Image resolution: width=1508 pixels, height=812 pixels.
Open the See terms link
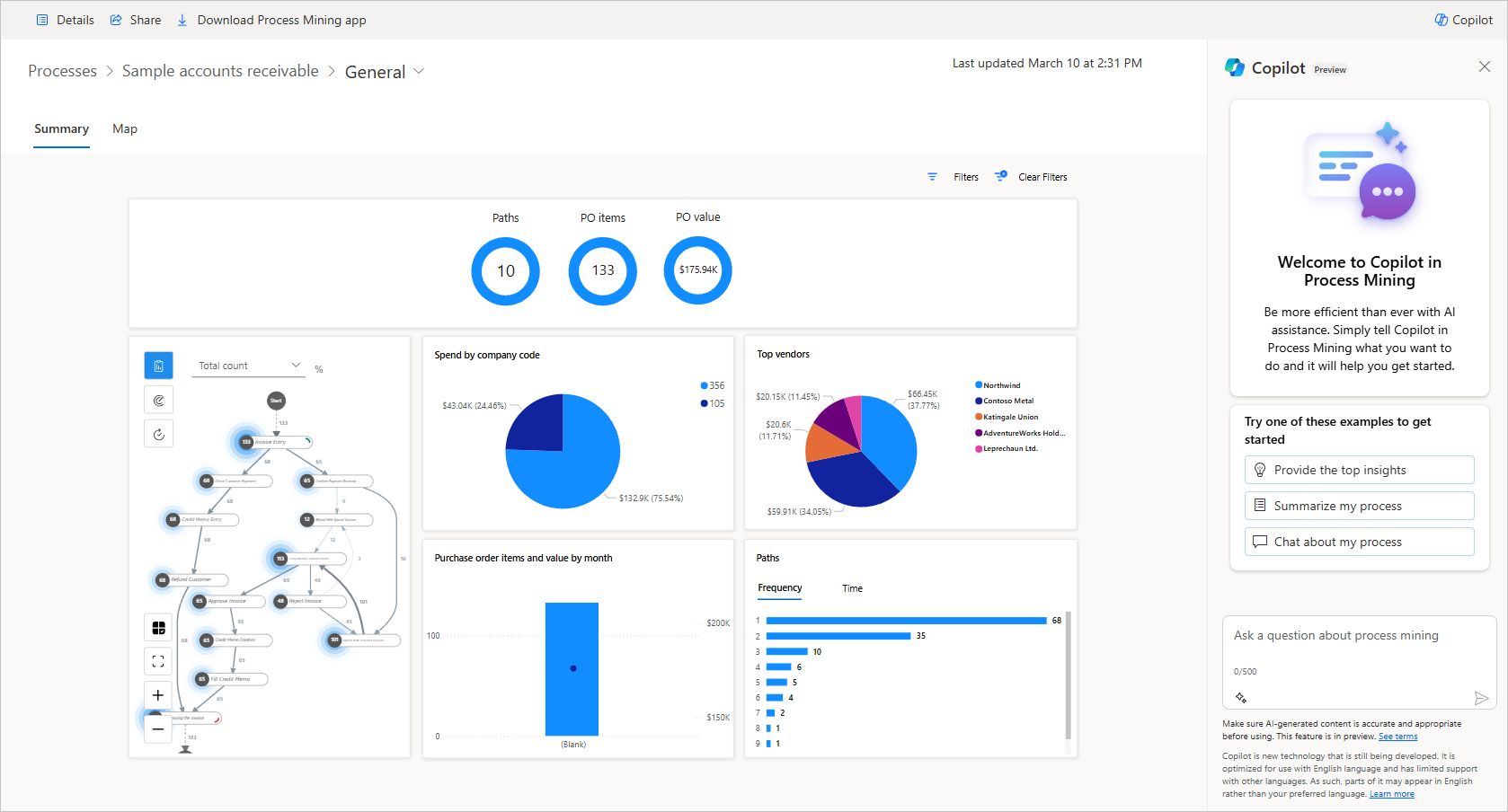point(1397,736)
